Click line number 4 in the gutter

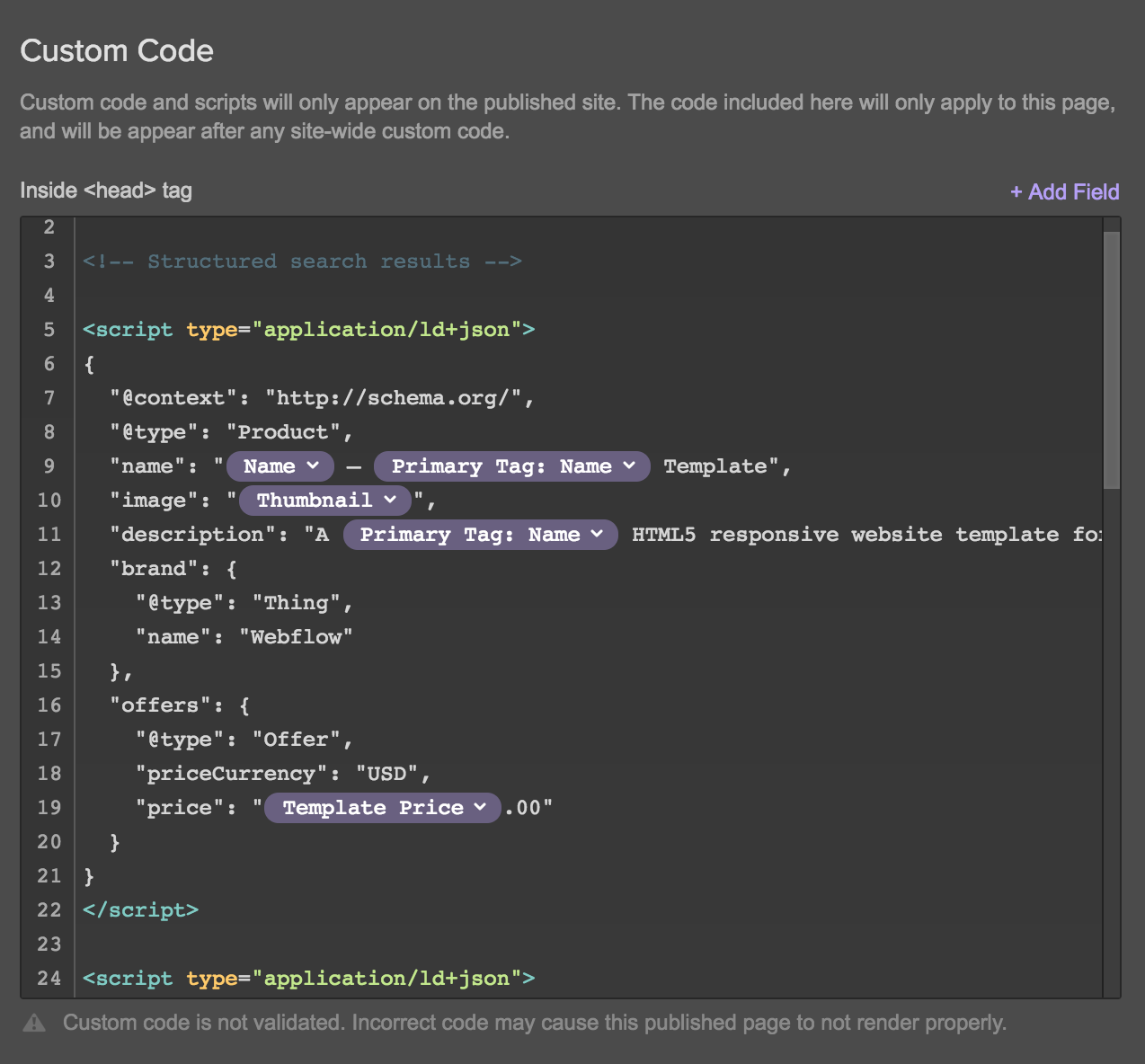(x=49, y=296)
